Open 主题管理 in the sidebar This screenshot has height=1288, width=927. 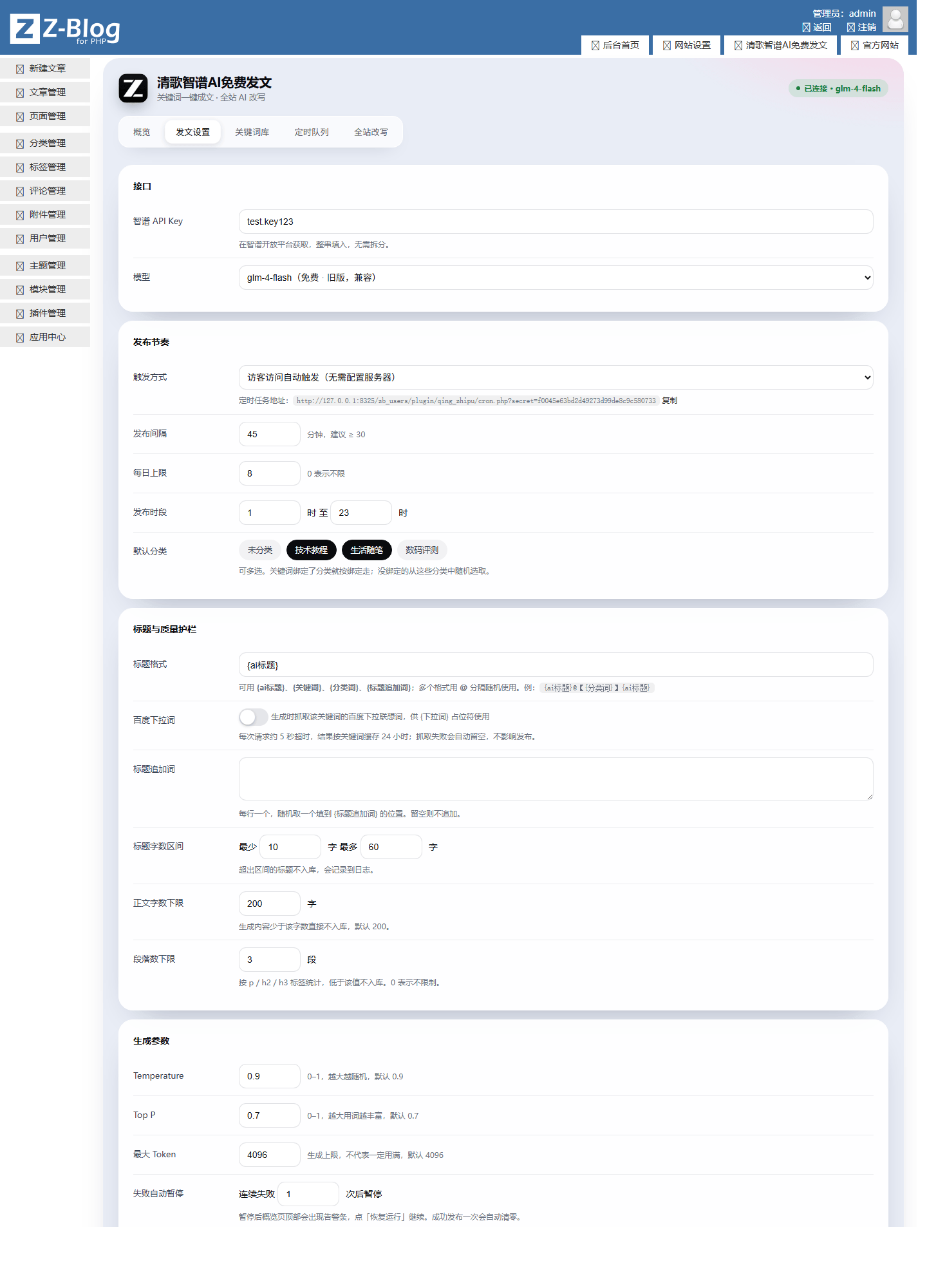click(45, 266)
